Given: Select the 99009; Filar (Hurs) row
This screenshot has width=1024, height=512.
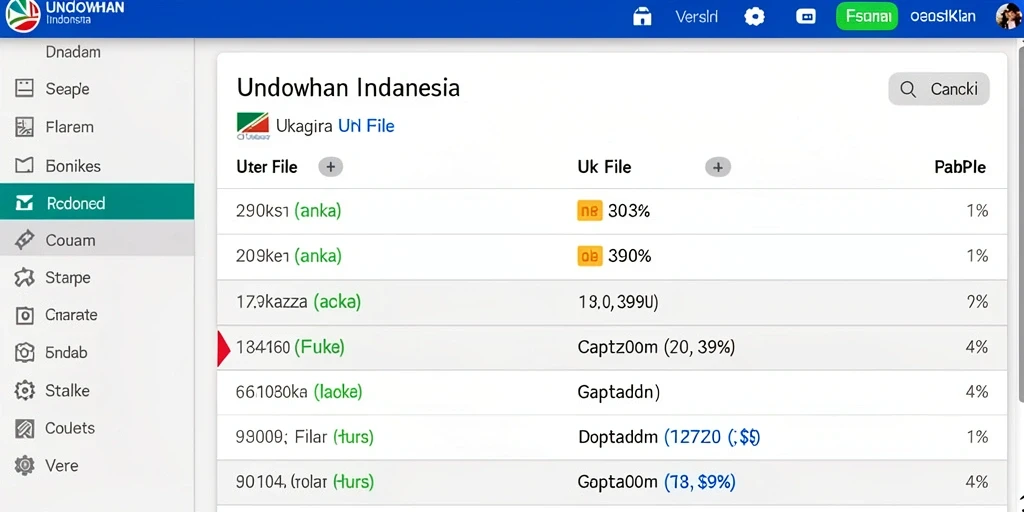Looking at the screenshot, I should pos(612,438).
